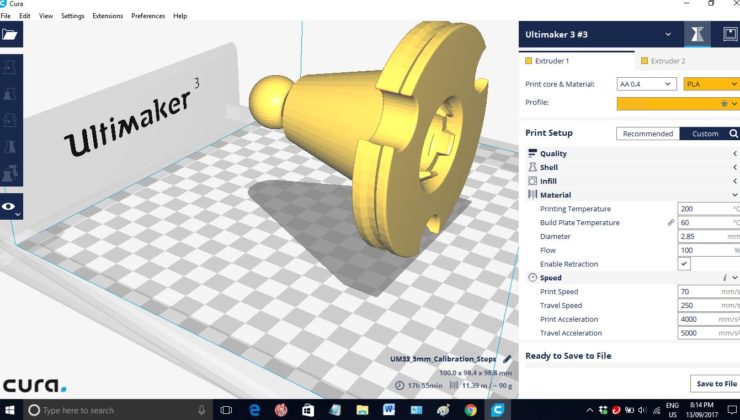Click the Diameter value field

(709, 236)
